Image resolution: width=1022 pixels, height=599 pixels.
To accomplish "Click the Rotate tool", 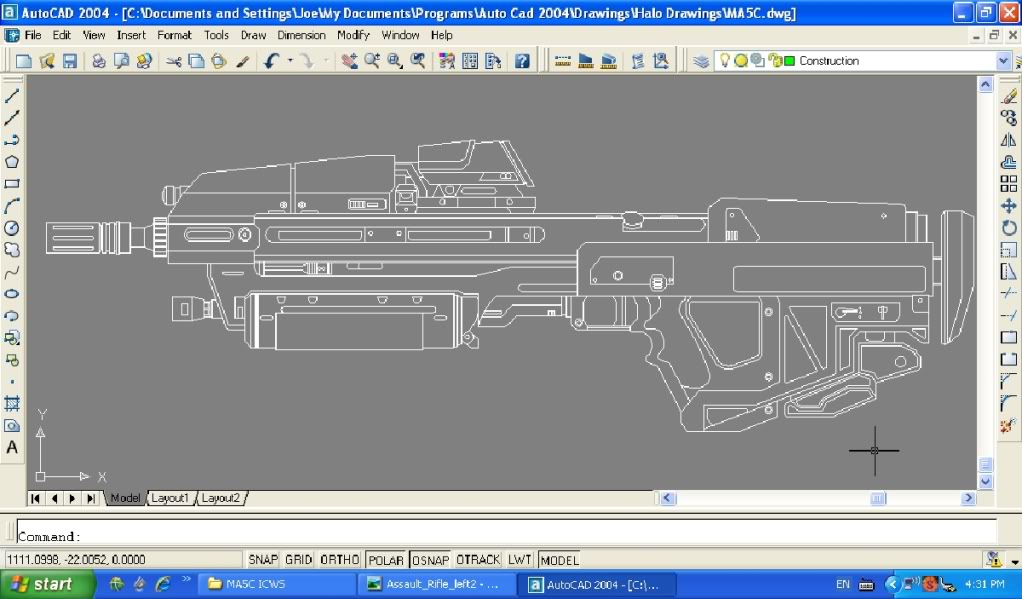I will pos(1008,228).
